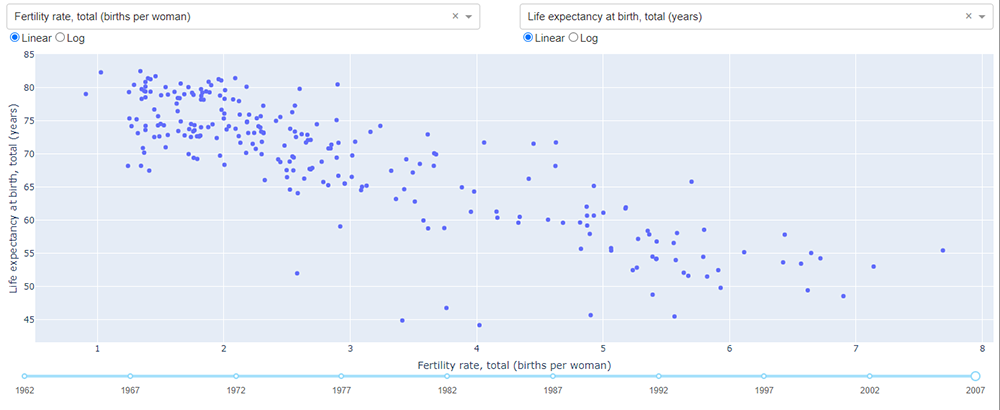The height and width of the screenshot is (410, 1000).
Task: Set year slider to 1997
Action: coord(764,376)
